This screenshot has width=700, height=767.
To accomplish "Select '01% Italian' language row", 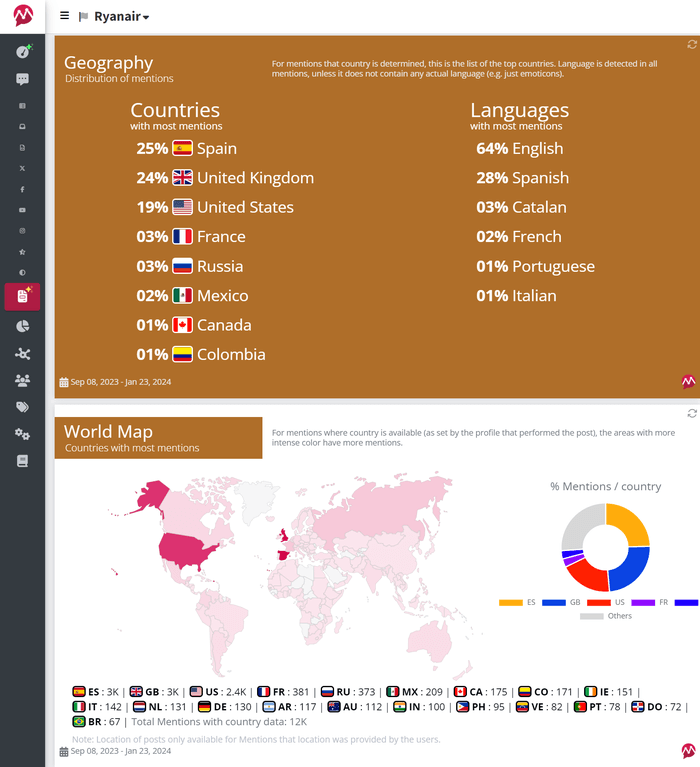I will 516,296.
